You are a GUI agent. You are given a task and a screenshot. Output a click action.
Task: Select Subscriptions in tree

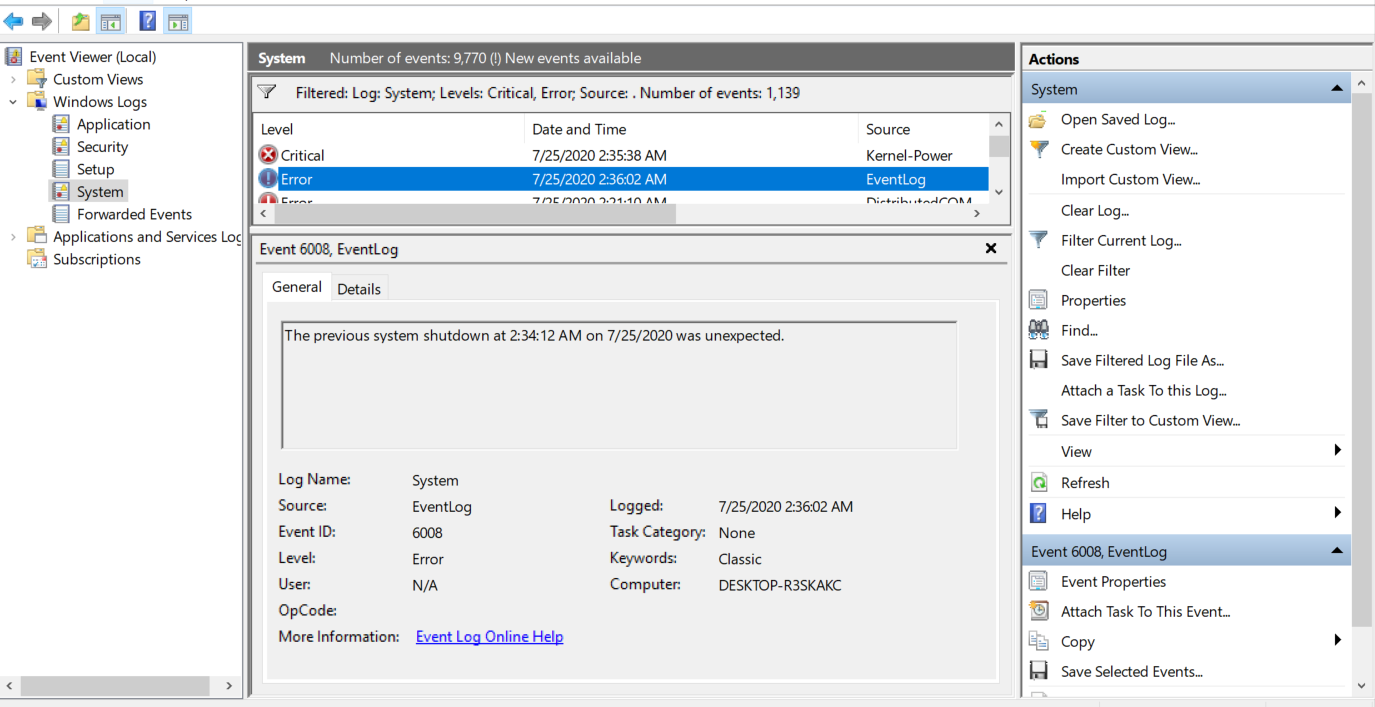click(97, 259)
